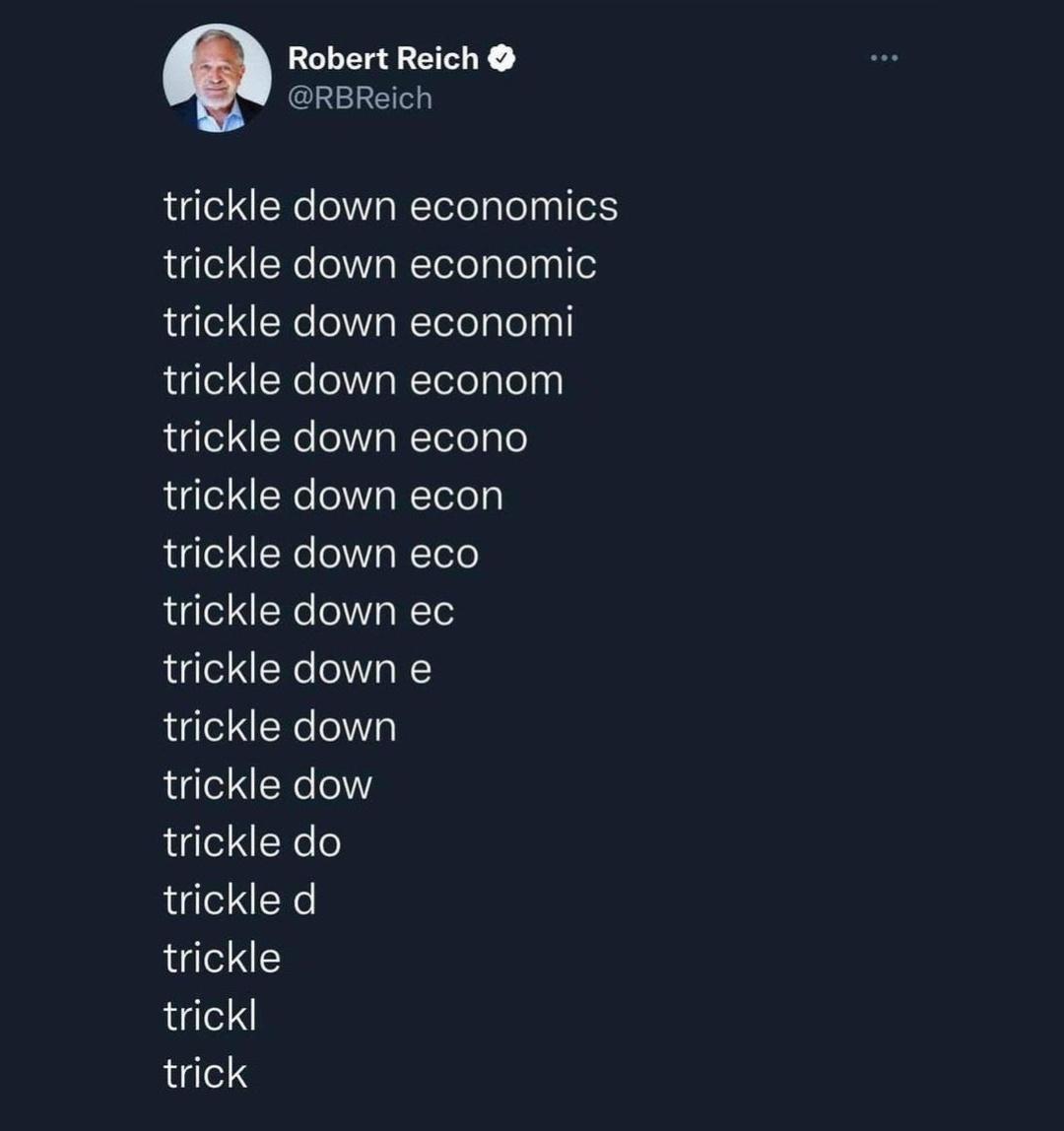
Task: Select the text 'trickle dow'
Action: tap(267, 783)
